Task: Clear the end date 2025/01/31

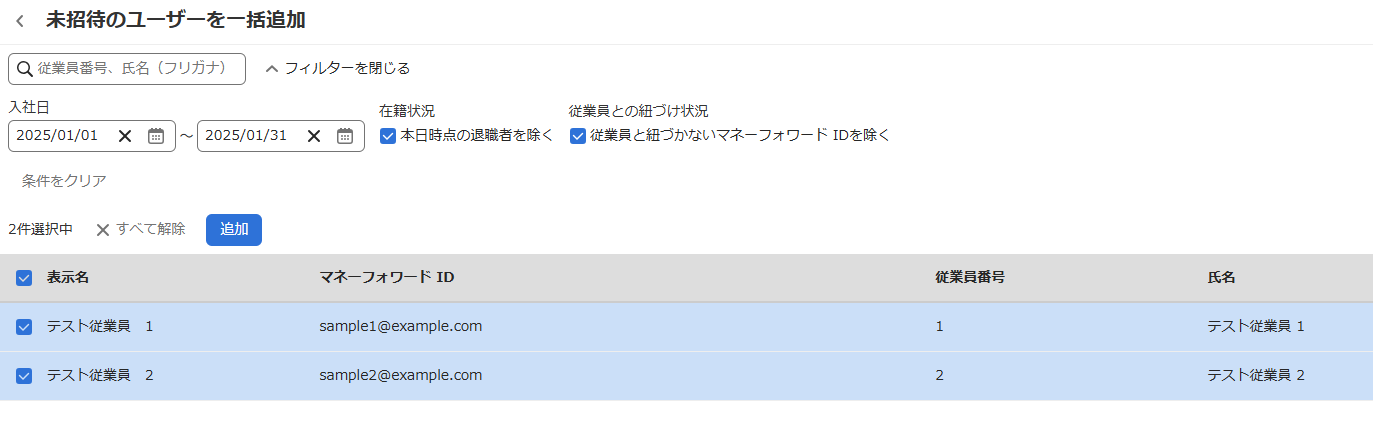Action: pos(314,136)
